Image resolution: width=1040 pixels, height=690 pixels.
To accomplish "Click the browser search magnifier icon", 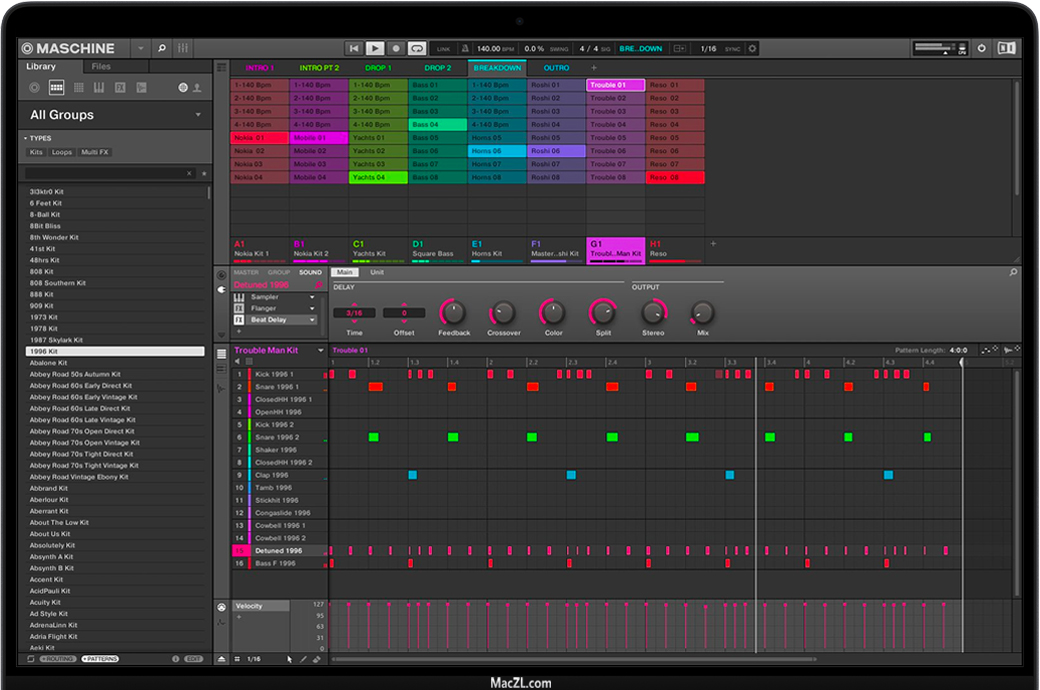I will coord(162,48).
